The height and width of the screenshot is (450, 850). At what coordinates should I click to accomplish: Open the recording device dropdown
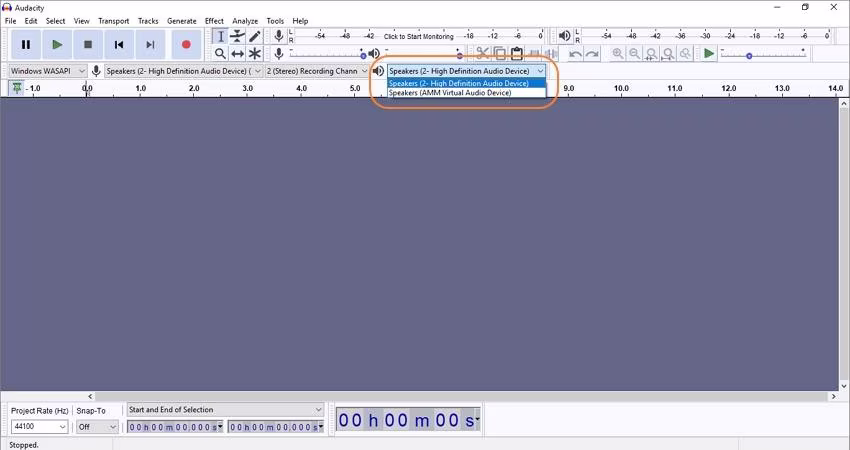click(183, 71)
